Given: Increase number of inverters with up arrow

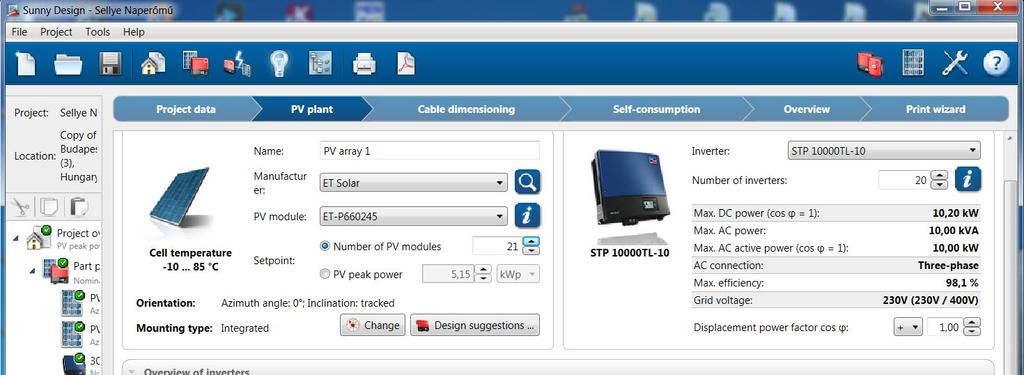Looking at the screenshot, I should (x=939, y=175).
